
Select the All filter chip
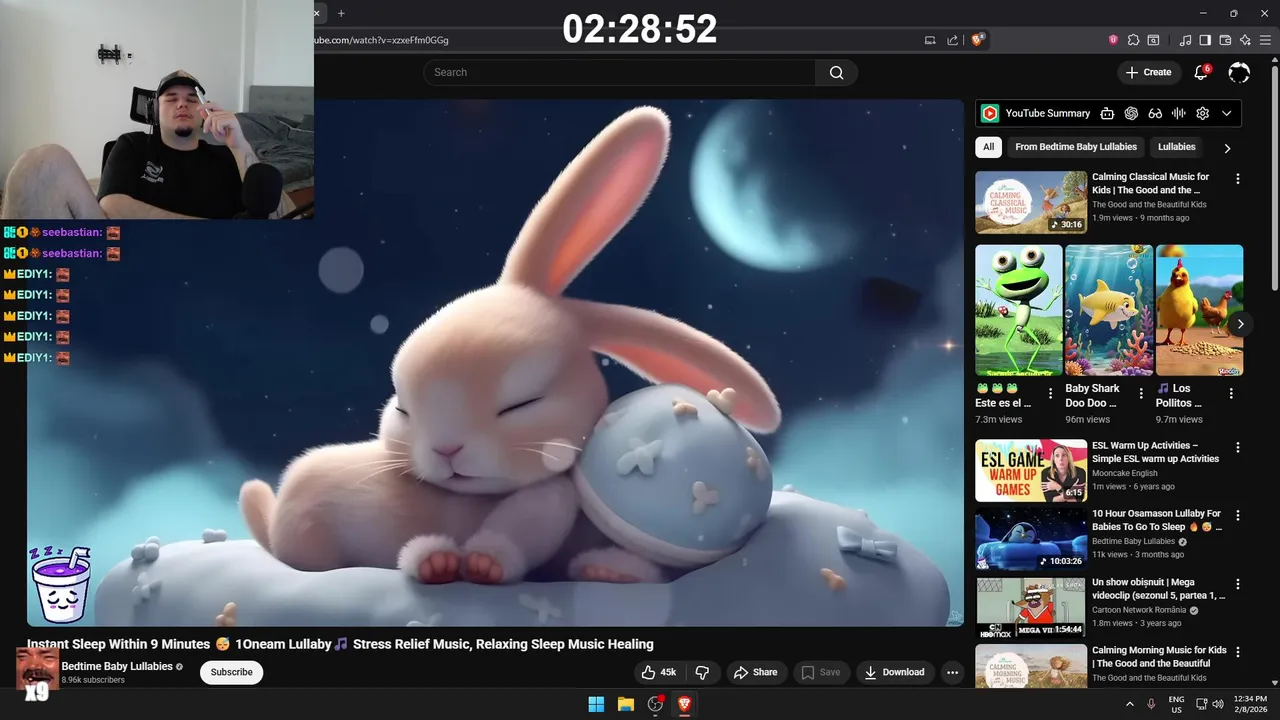(988, 147)
